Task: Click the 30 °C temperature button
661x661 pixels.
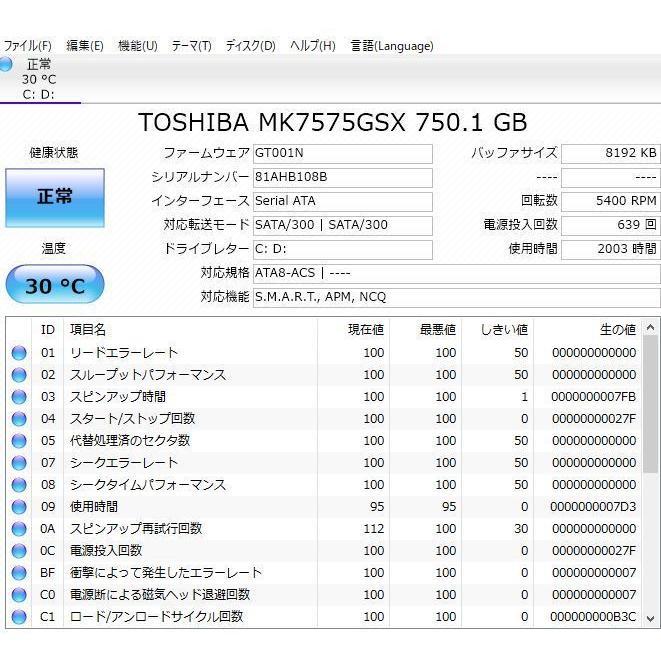Action: pyautogui.click(x=54, y=286)
